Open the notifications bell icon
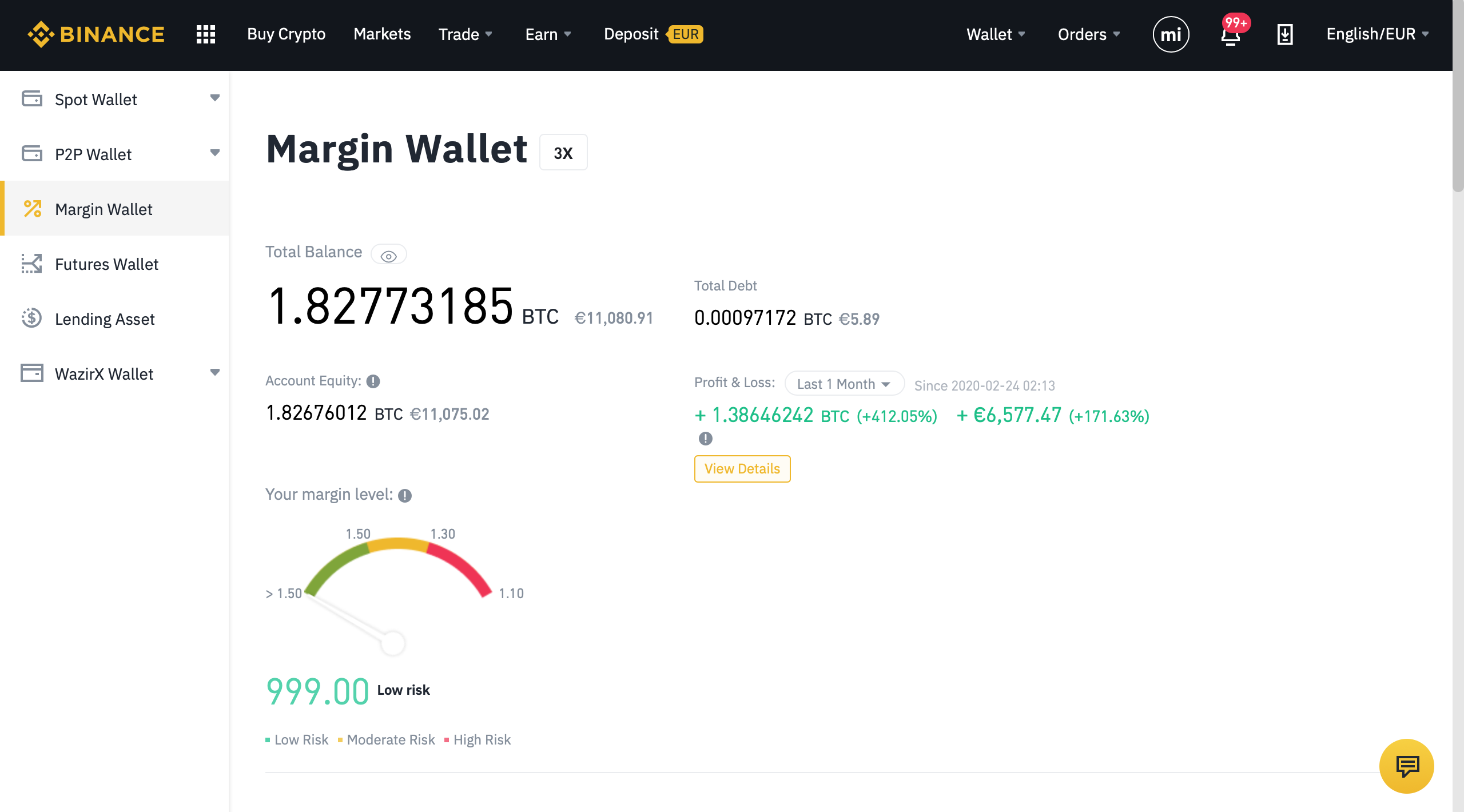The height and width of the screenshot is (812, 1464). click(x=1230, y=36)
